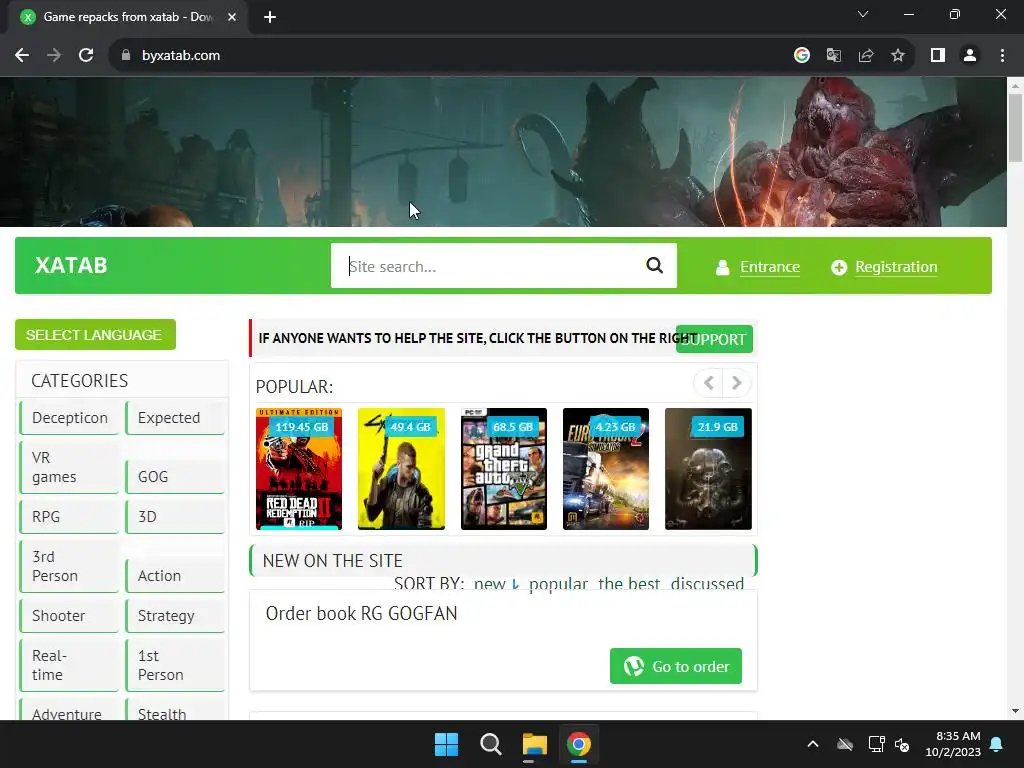Open the Real-time category
The height and width of the screenshot is (768, 1024).
pyautogui.click(x=69, y=665)
